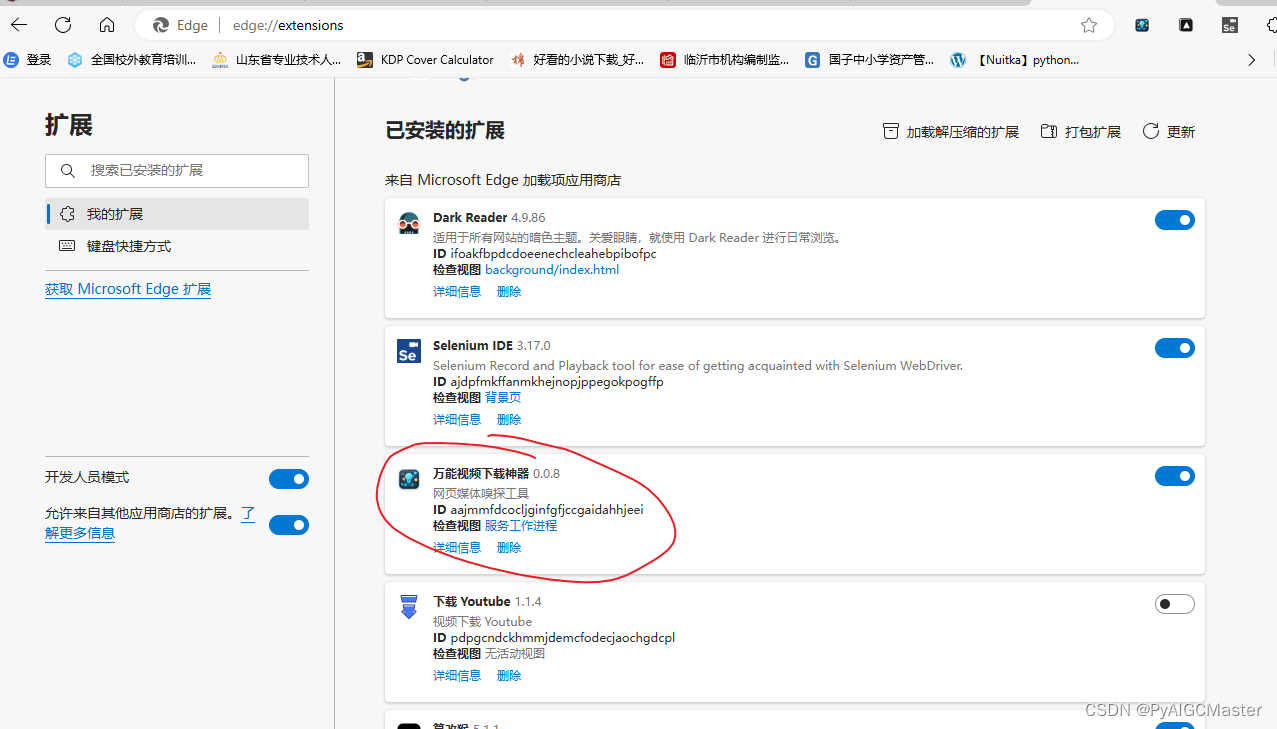Open Selenium IDE 背景页 inspect view
The height and width of the screenshot is (729, 1277).
tap(503, 398)
